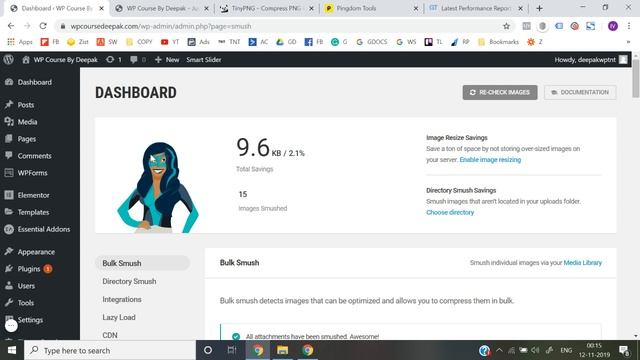Viewport: 640px width, 360px height.
Task: Click the New plus item in admin bar
Action: click(x=167, y=60)
